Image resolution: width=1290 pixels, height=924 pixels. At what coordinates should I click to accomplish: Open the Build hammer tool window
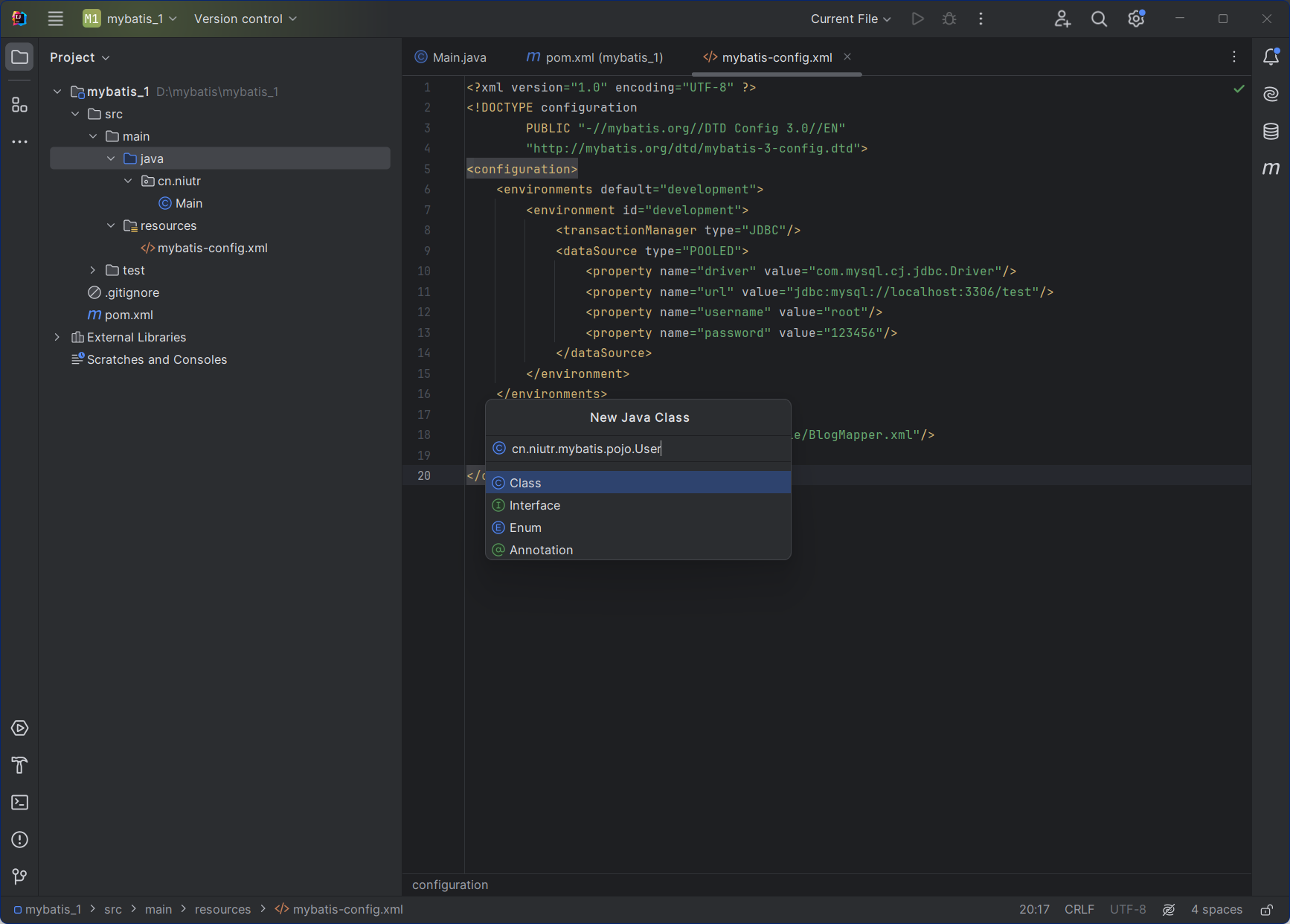click(x=20, y=766)
